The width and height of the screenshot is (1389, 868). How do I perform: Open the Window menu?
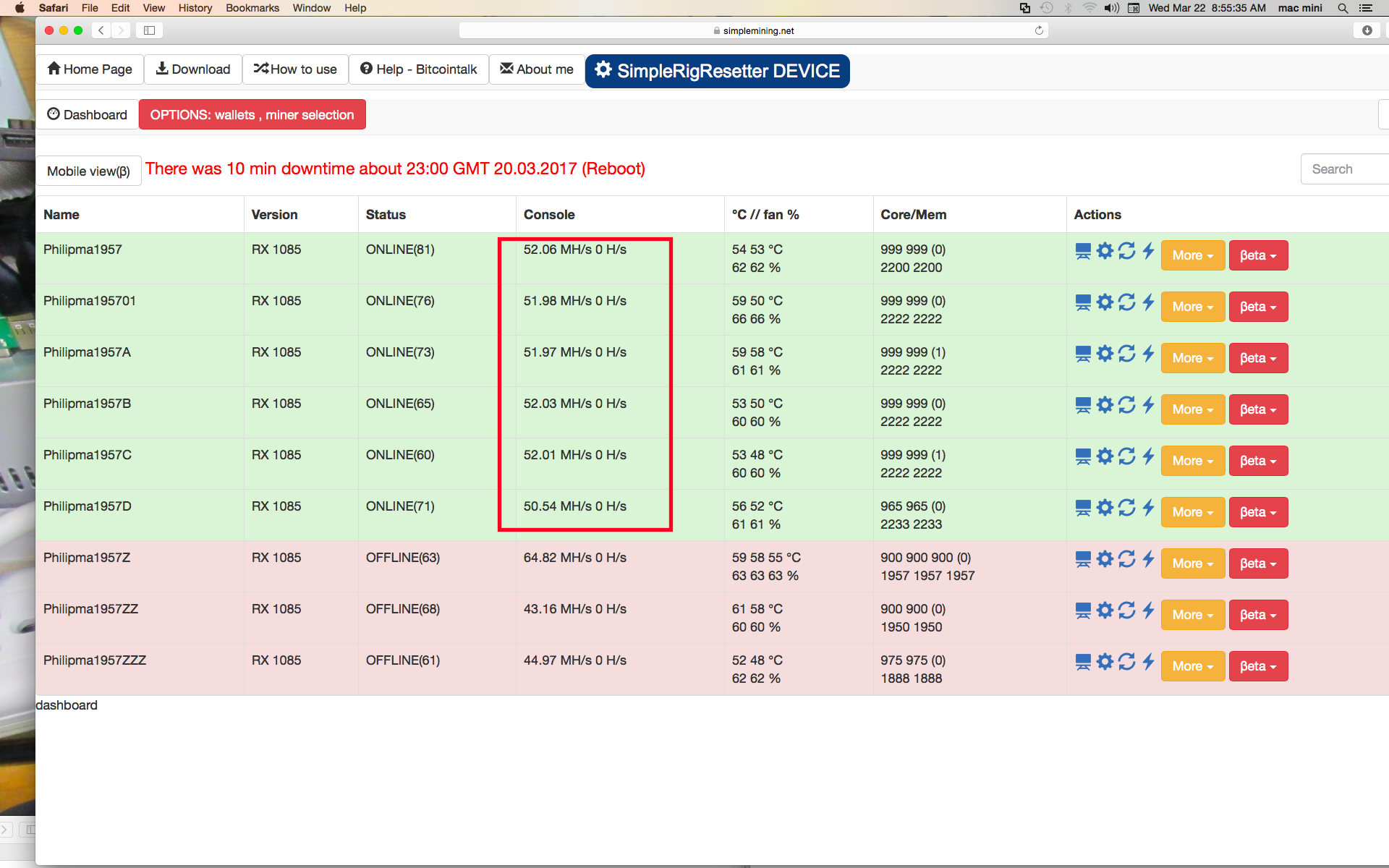tap(312, 8)
